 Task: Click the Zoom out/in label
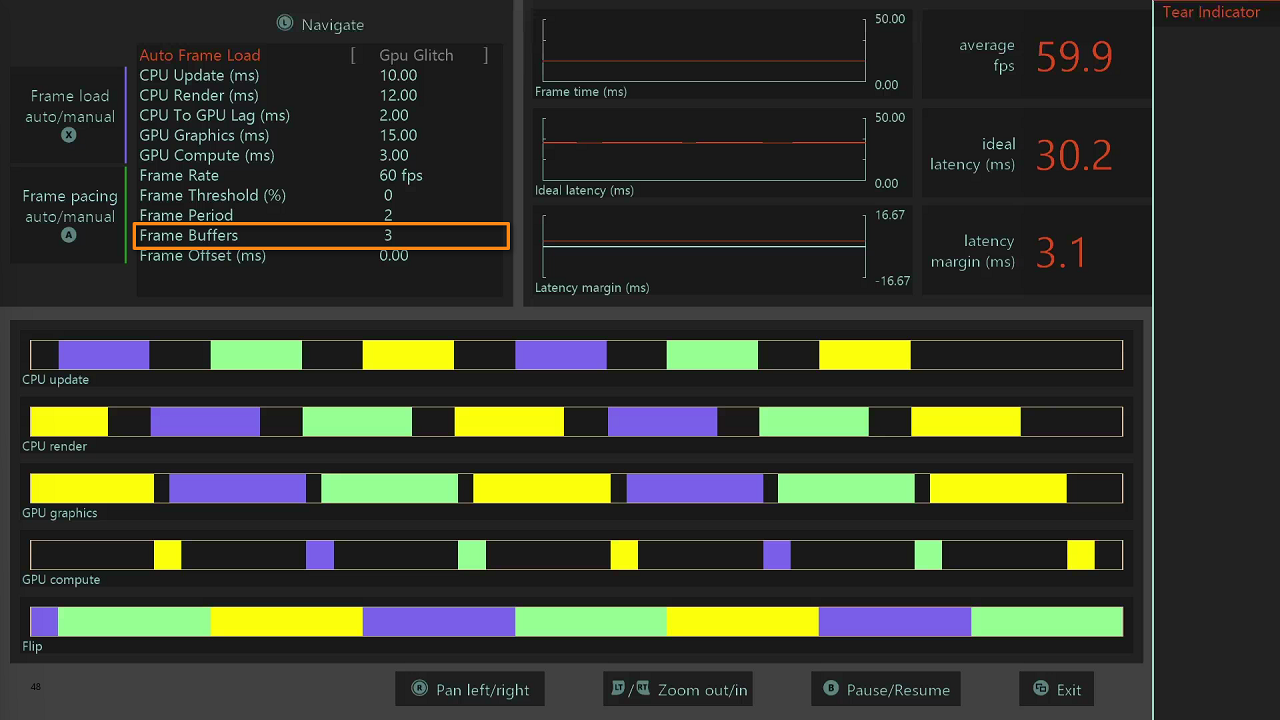coord(702,690)
